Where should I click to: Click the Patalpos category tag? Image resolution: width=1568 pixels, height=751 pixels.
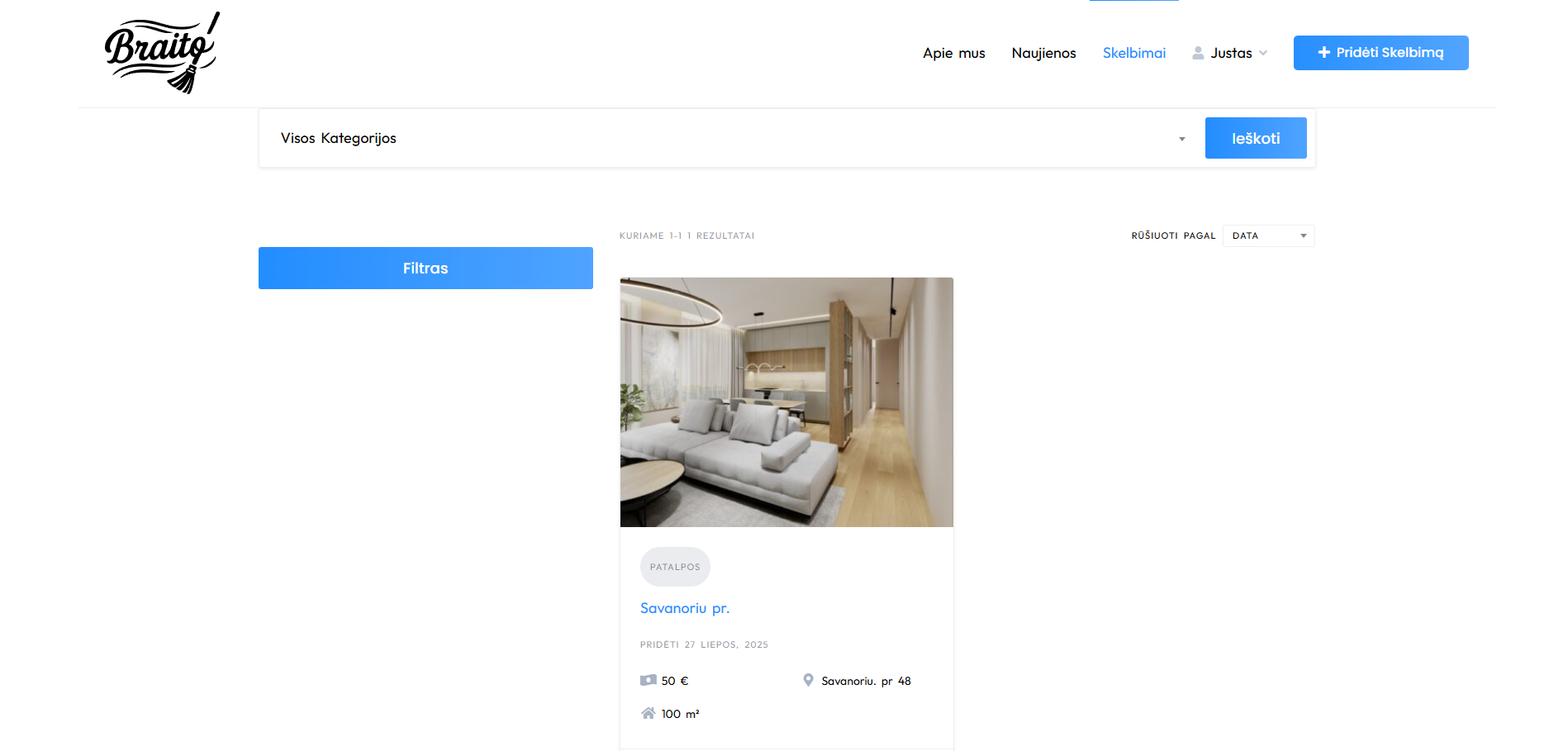pos(675,567)
